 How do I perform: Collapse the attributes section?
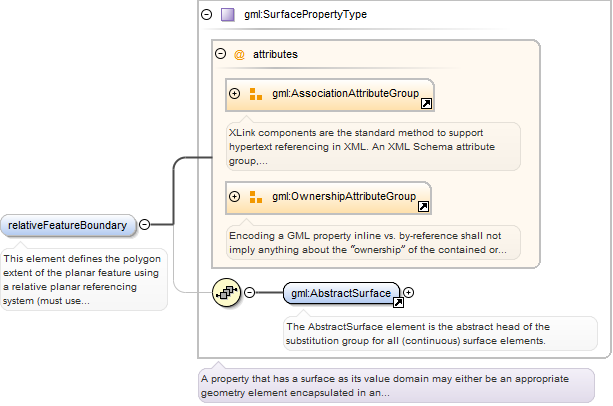(220, 54)
